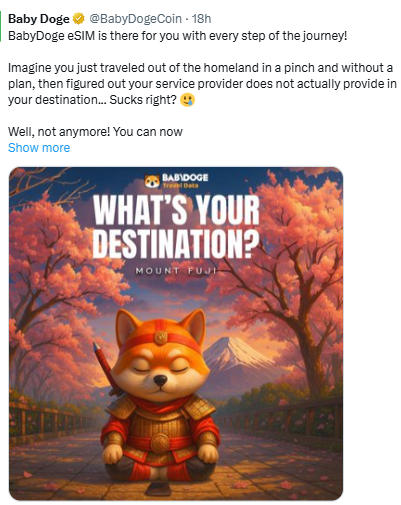Click the green vertical bar beside the tweet header
This screenshot has width=401, height=505.
(x=1, y=26)
